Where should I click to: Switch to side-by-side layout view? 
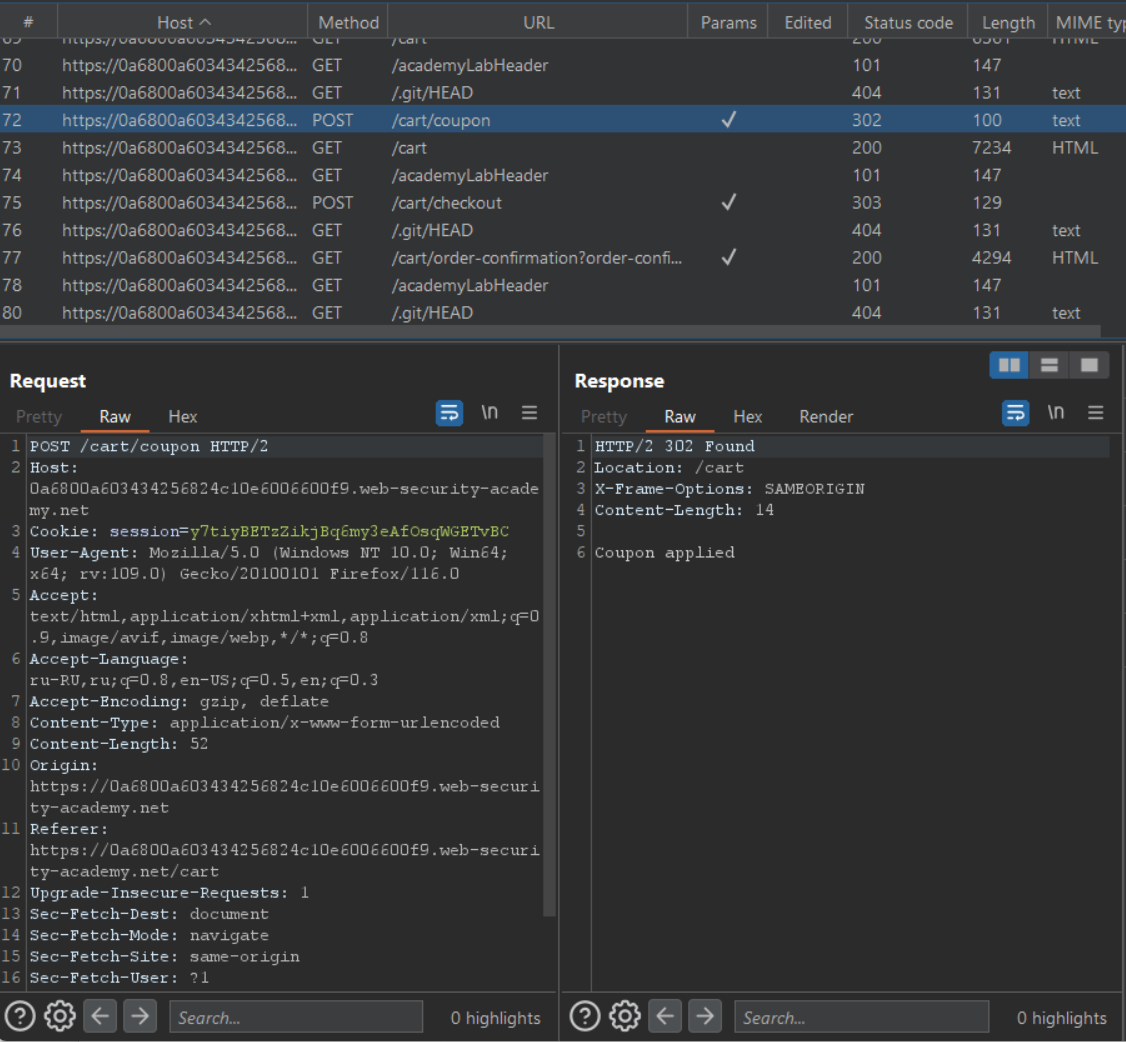[x=1009, y=366]
